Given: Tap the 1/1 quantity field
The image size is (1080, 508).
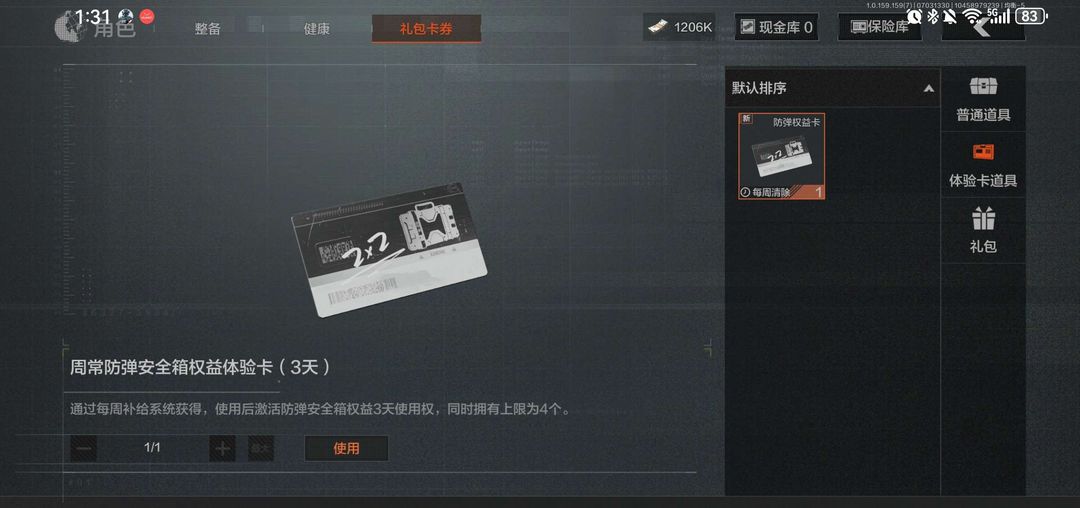Looking at the screenshot, I should [x=153, y=448].
